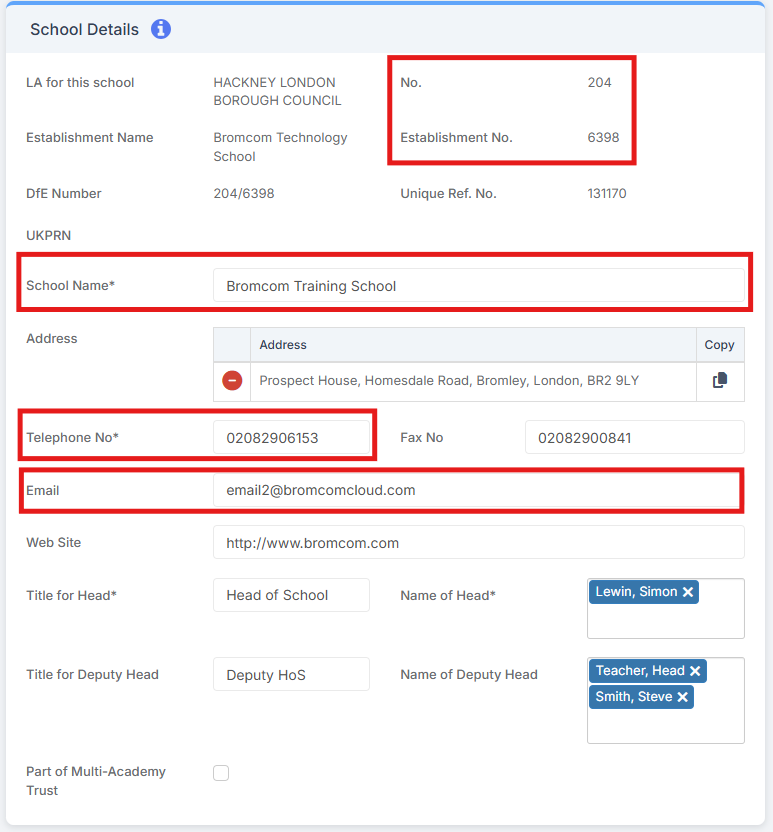Remove the address using red minus icon
The height and width of the screenshot is (832, 773).
(x=232, y=381)
